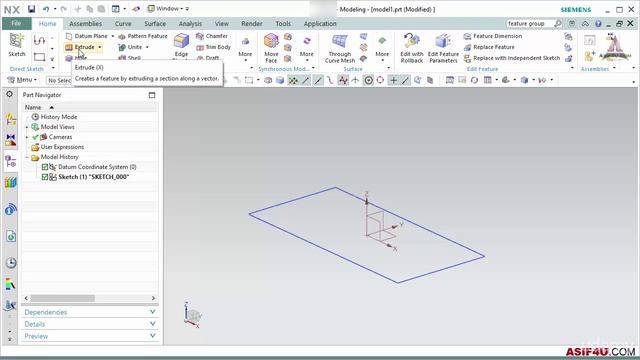The image size is (640, 360).
Task: Switch to the Assemblies tab
Action: (x=85, y=24)
